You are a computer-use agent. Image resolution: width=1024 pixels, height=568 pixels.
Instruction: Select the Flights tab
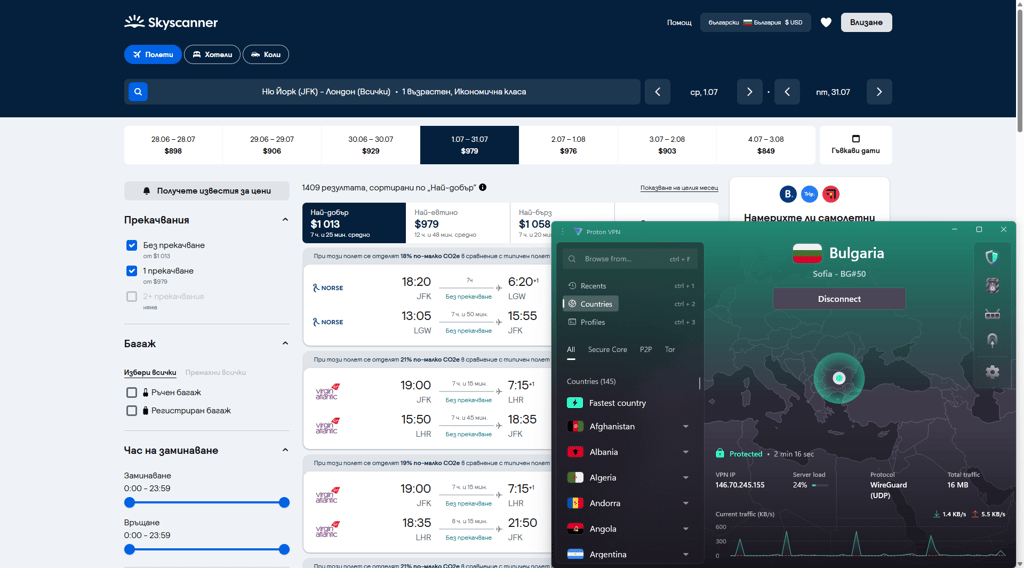click(x=153, y=54)
